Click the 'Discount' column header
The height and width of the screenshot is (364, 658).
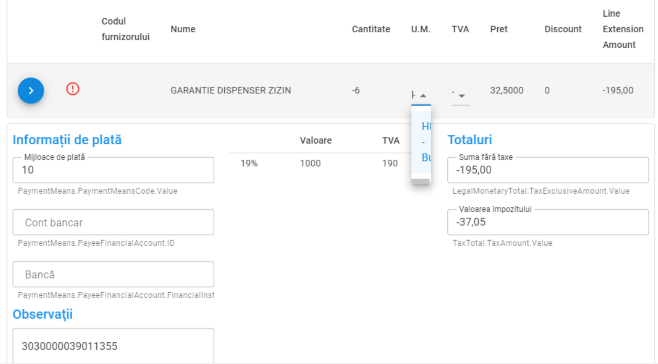coord(563,29)
